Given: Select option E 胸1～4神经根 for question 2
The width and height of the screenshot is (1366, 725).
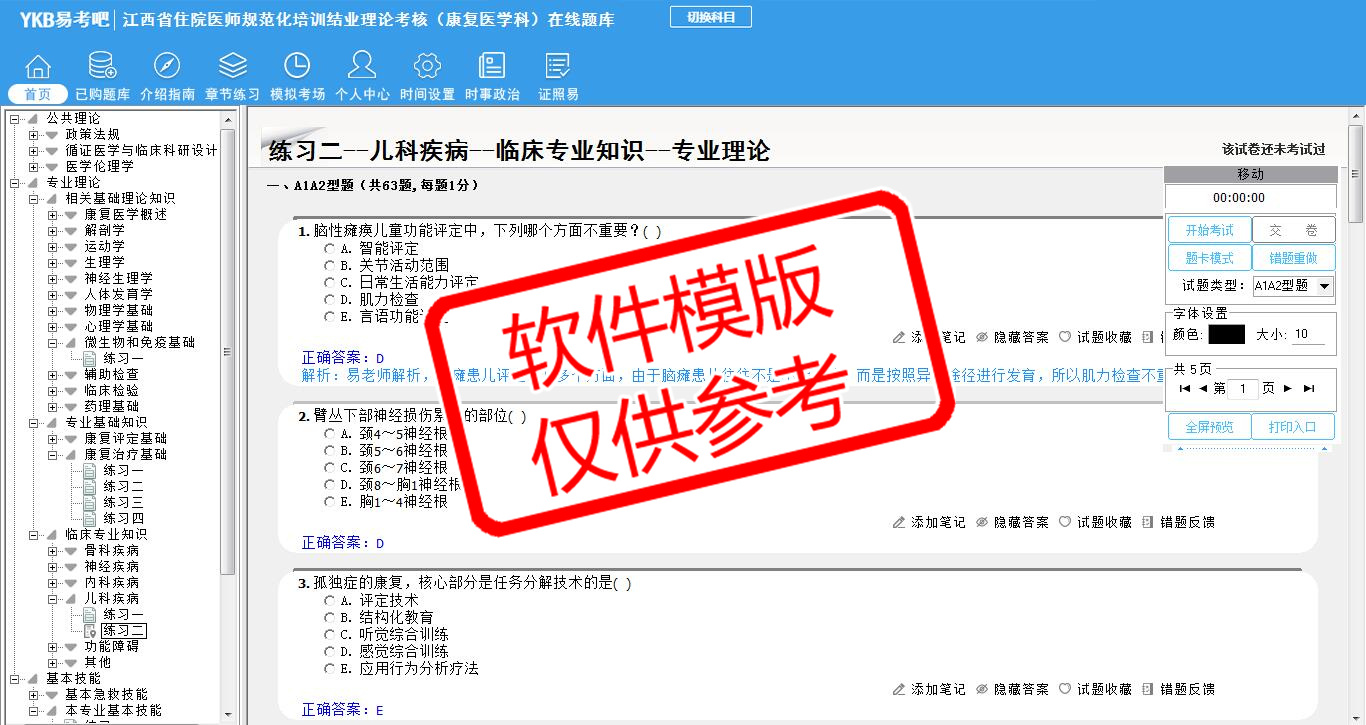Looking at the screenshot, I should tap(330, 502).
